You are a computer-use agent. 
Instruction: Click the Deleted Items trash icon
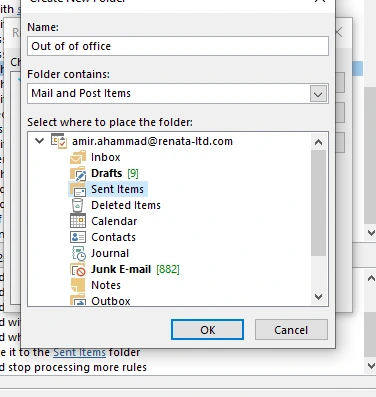(77, 205)
